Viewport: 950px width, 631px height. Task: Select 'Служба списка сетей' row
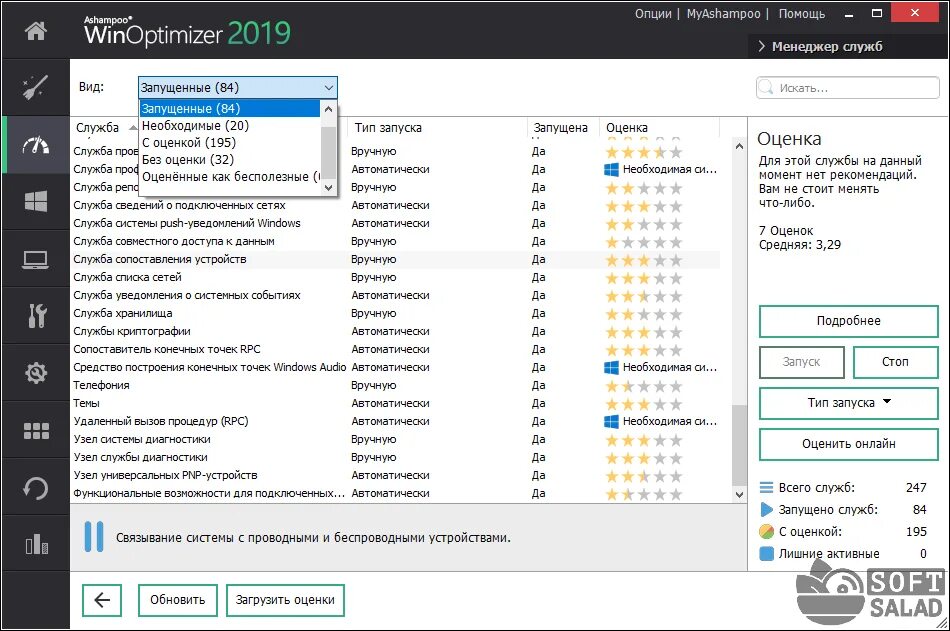click(396, 278)
